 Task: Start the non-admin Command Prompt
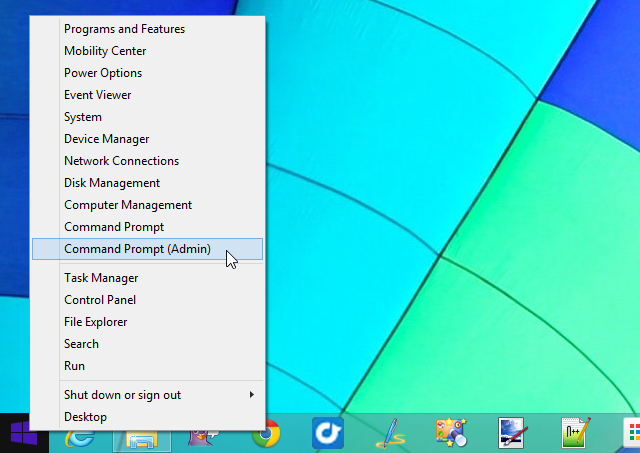[147, 227]
